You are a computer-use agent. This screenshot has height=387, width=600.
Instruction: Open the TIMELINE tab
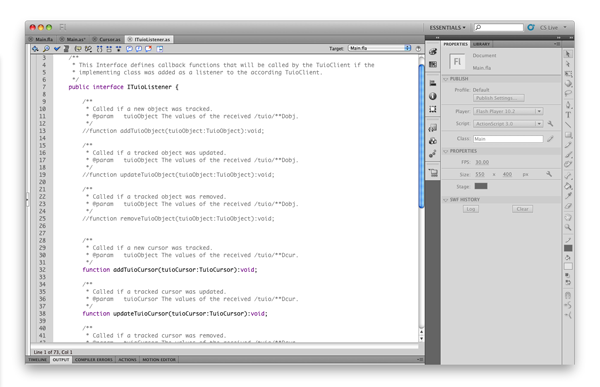(x=38, y=359)
